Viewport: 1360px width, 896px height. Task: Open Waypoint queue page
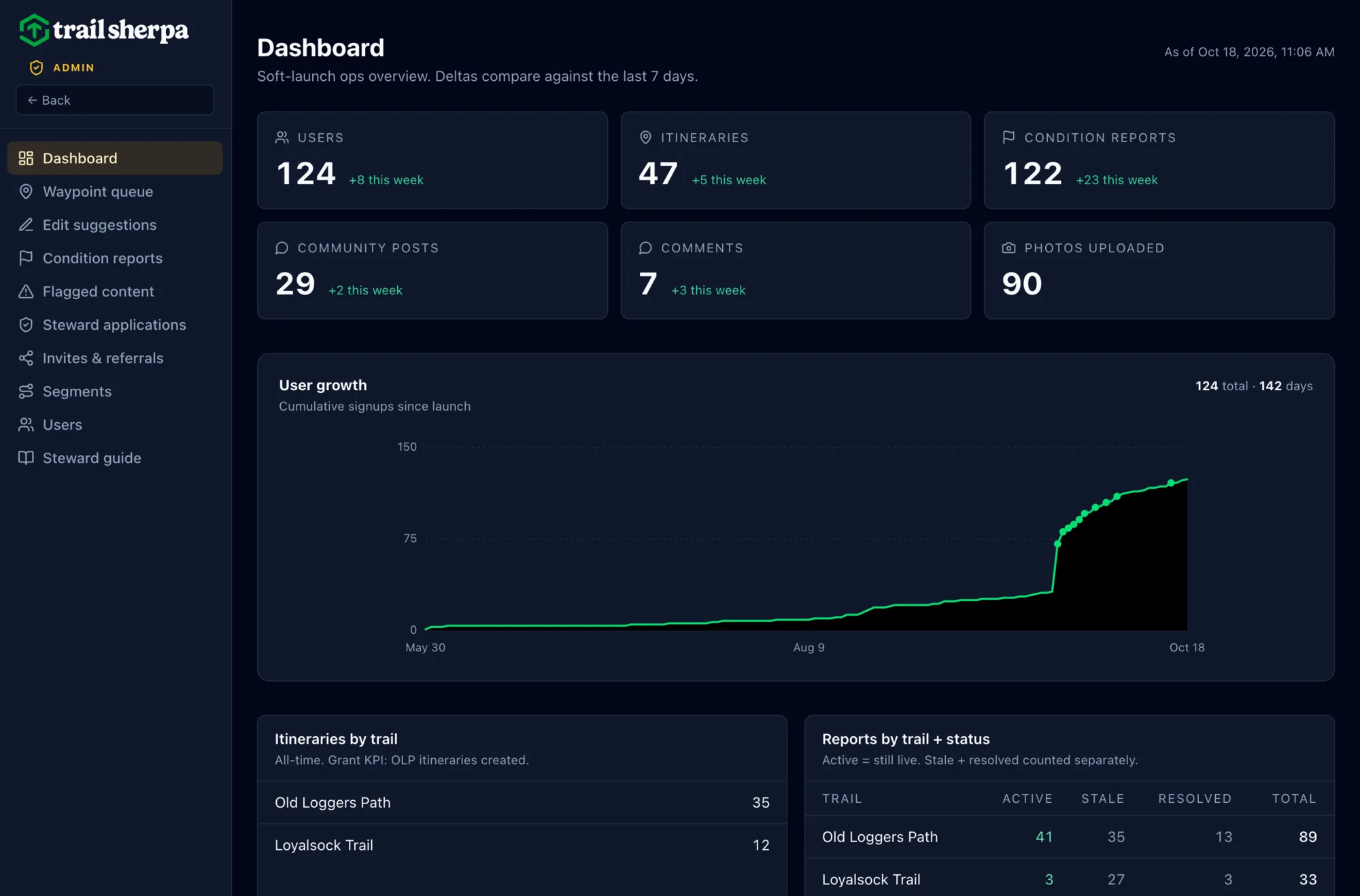point(115,191)
